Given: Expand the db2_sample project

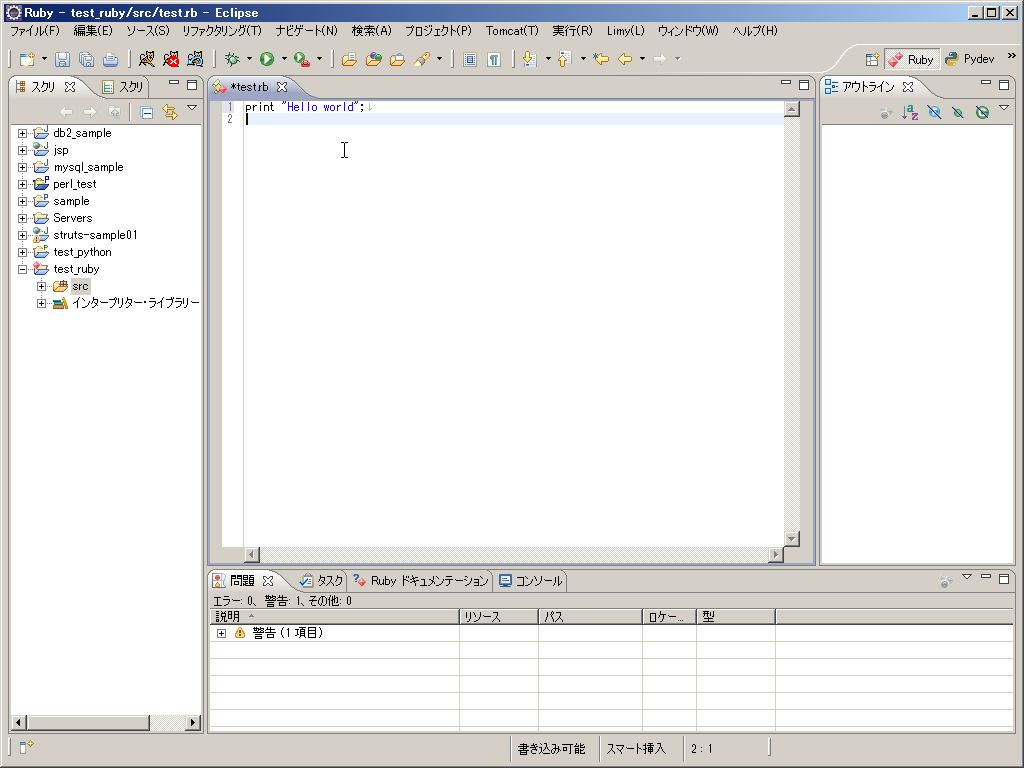Looking at the screenshot, I should 22,133.
